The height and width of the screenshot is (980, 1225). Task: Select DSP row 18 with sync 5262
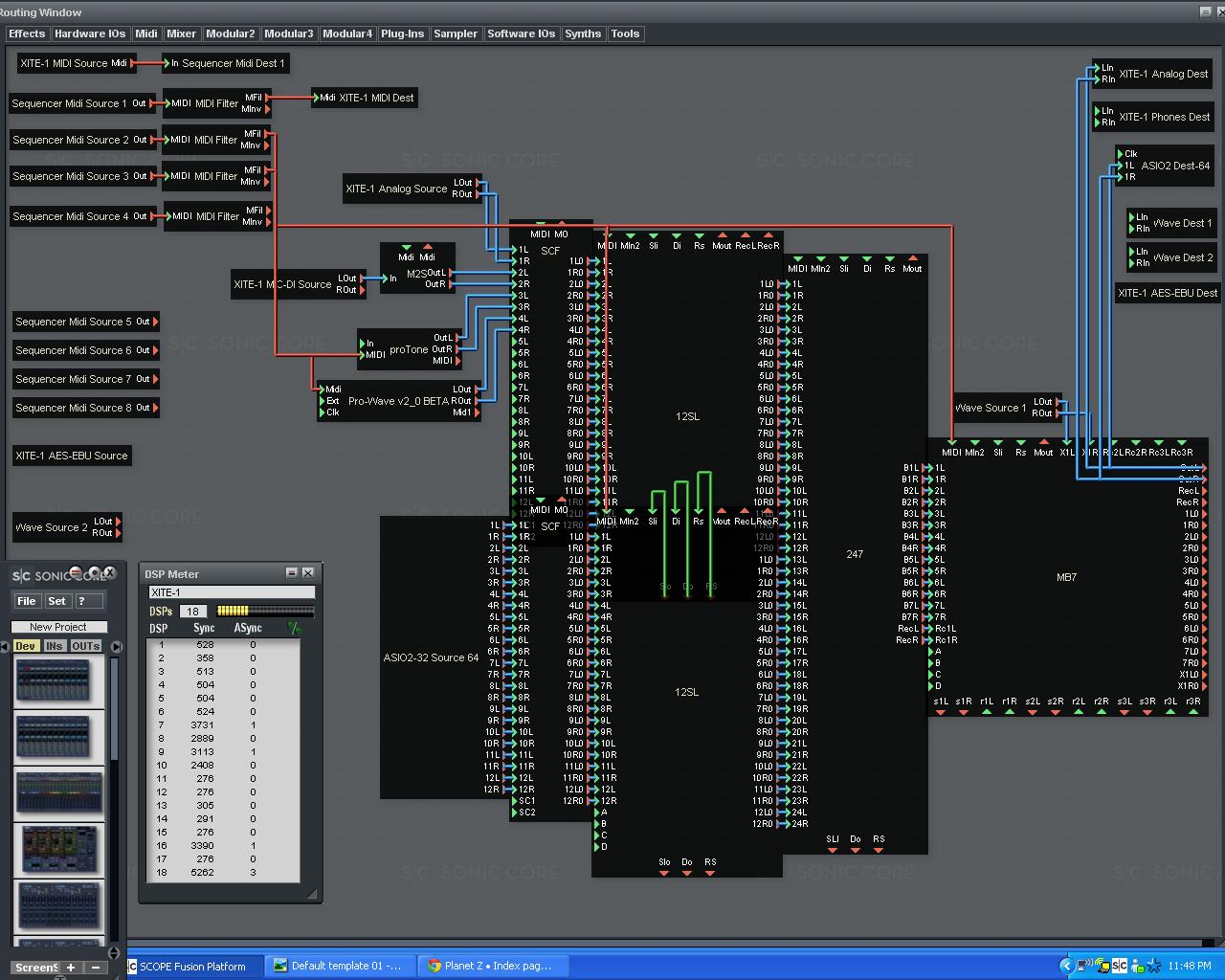222,872
